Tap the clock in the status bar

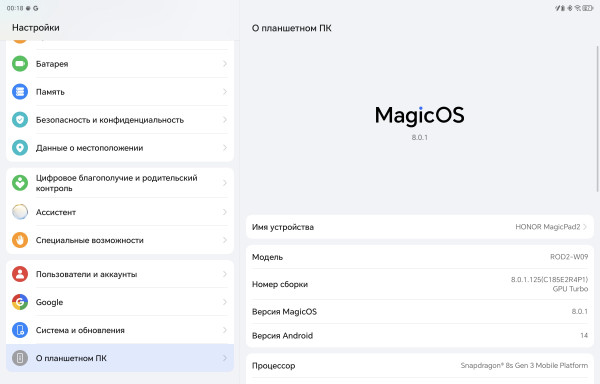pyautogui.click(x=15, y=8)
